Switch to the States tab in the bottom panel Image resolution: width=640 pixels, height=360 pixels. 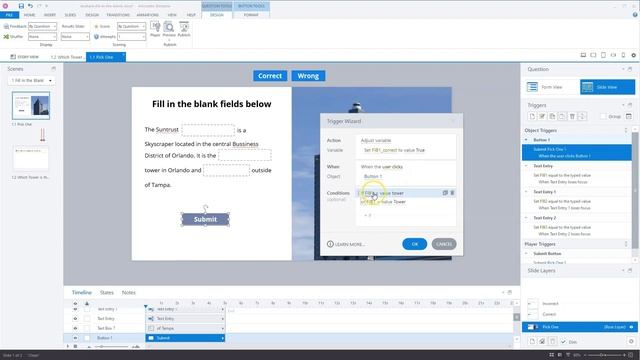[107, 293]
